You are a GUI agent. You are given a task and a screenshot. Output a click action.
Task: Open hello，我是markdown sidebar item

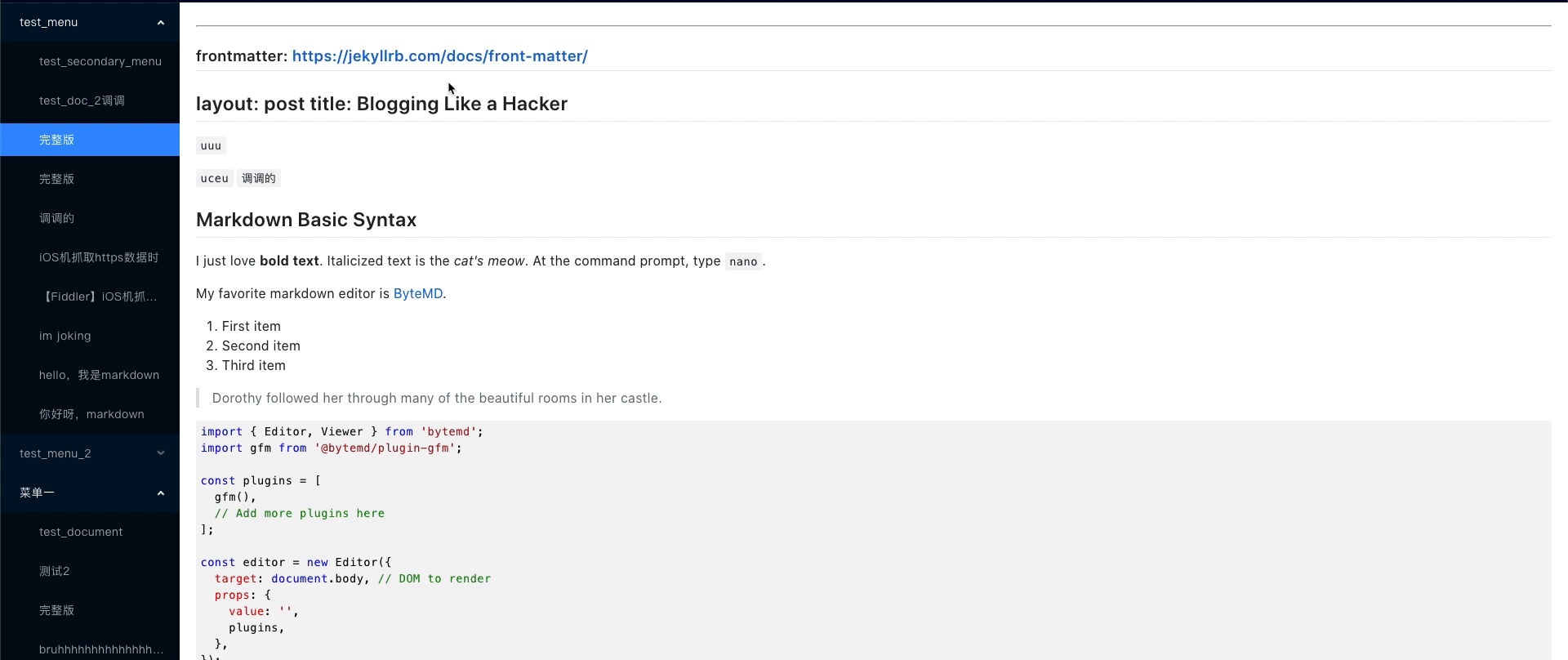click(90, 375)
